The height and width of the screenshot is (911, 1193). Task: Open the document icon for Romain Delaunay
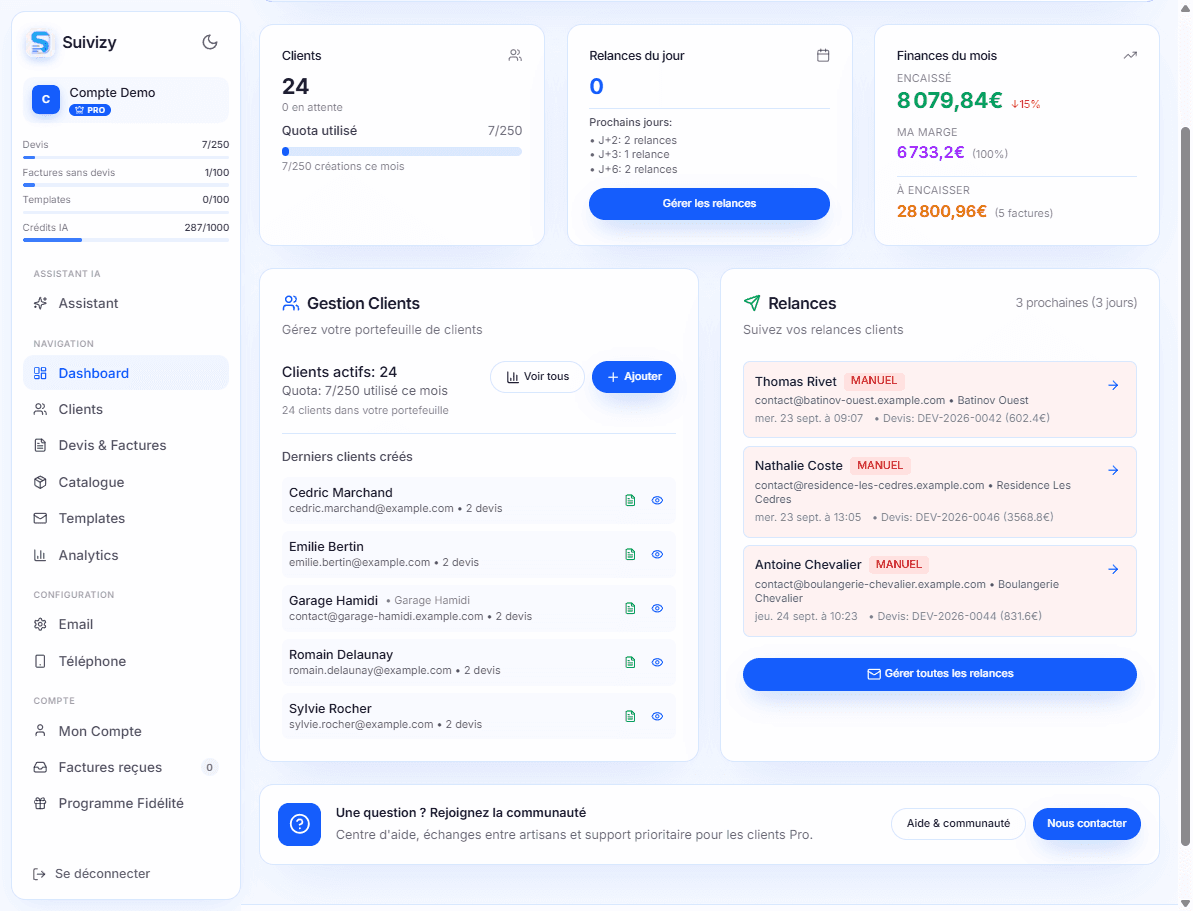click(630, 662)
